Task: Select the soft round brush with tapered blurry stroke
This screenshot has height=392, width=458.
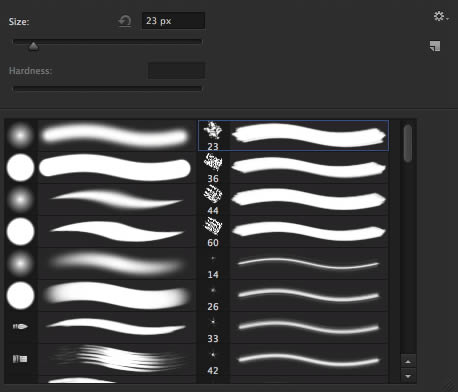Action: [101, 199]
